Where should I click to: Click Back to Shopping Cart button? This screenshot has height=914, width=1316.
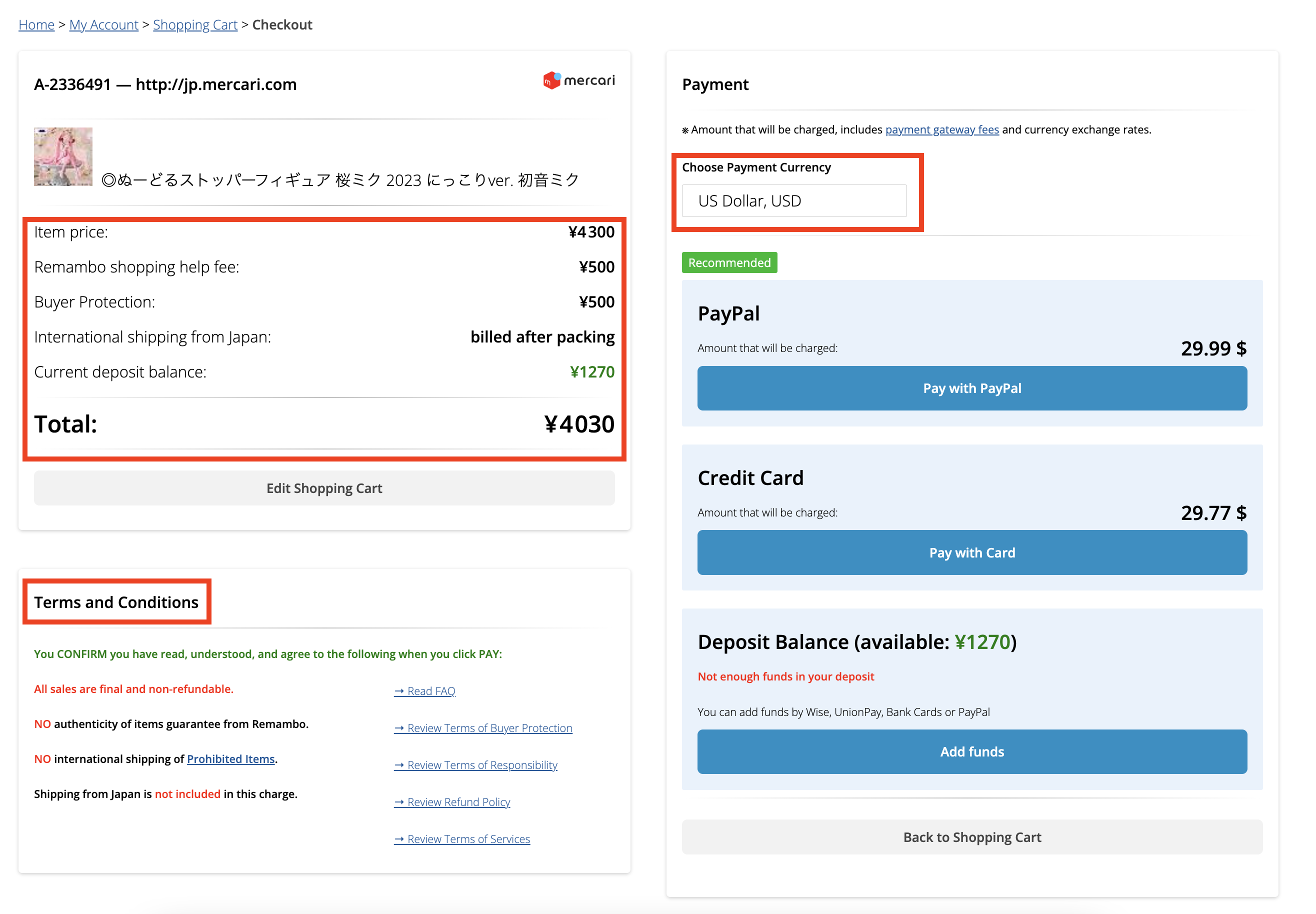point(971,837)
